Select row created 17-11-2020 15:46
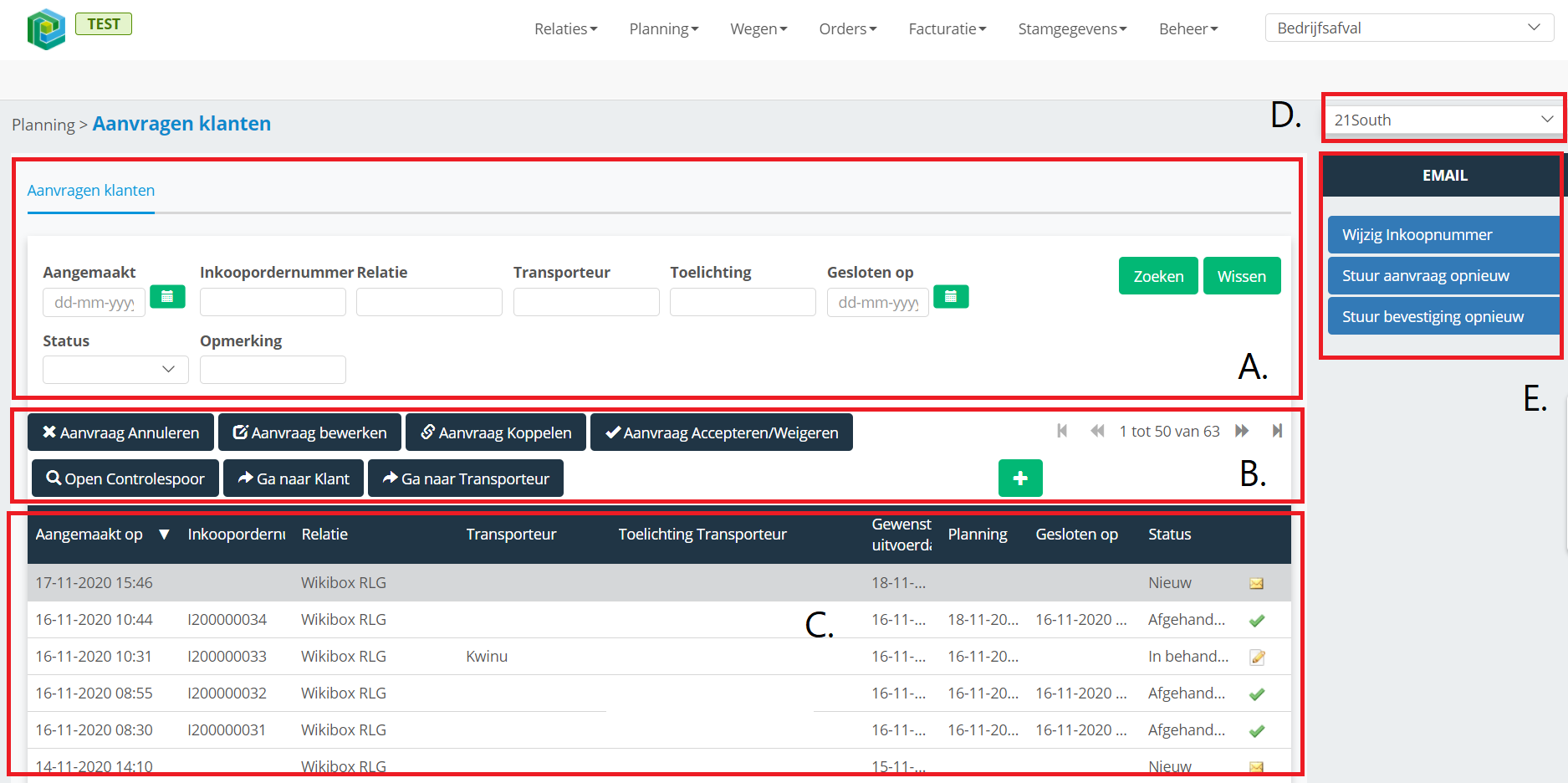The width and height of the screenshot is (1568, 783). point(659,583)
